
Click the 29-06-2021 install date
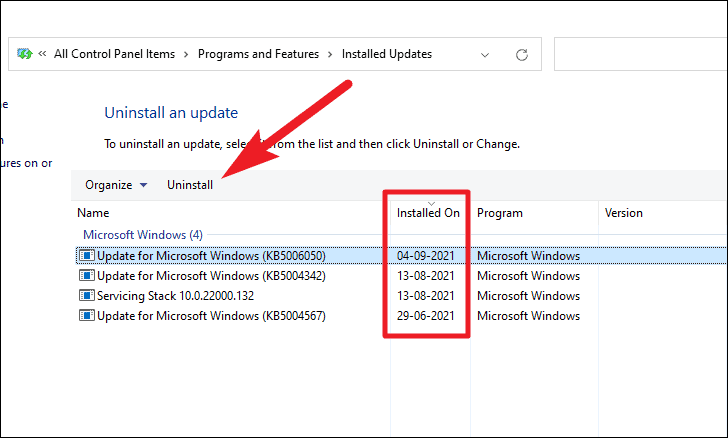click(425, 315)
